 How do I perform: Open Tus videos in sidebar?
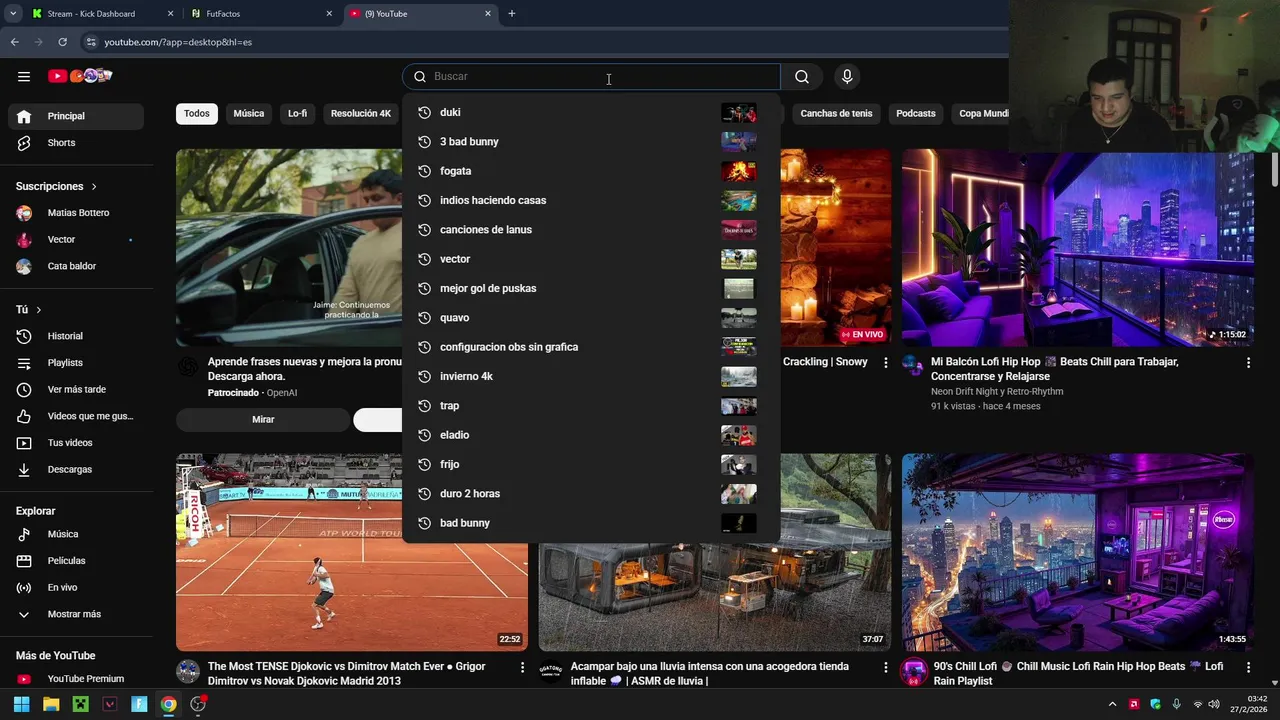pos(76,443)
